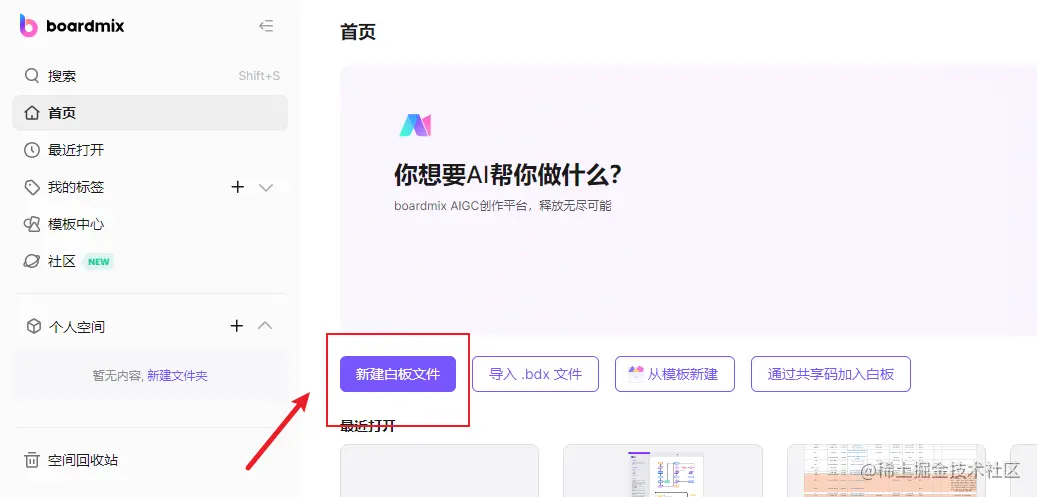Image resolution: width=1037 pixels, height=497 pixels.
Task: Open 我的标签 in the sidebar
Action: pos(76,187)
